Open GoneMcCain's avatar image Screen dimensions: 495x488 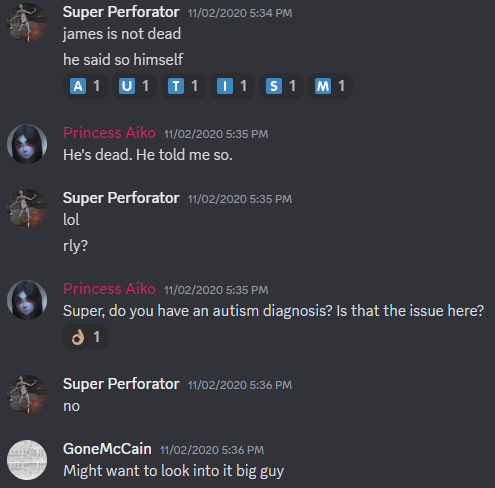pos(27,460)
